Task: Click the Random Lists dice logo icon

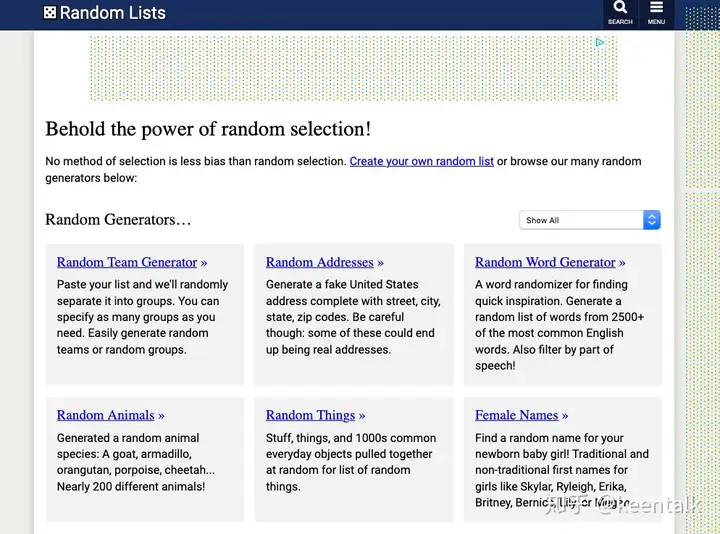Action: [50, 13]
